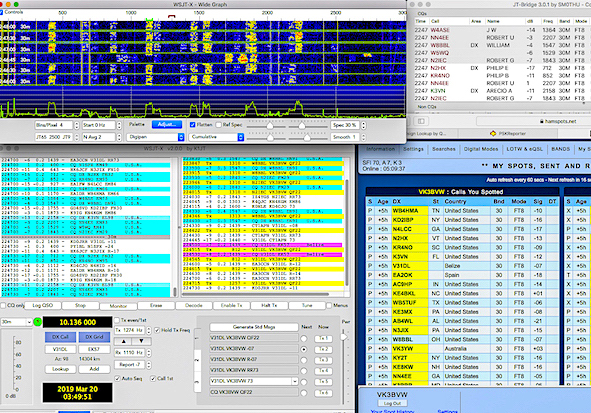Uncheck the Call 1st option

[153, 378]
